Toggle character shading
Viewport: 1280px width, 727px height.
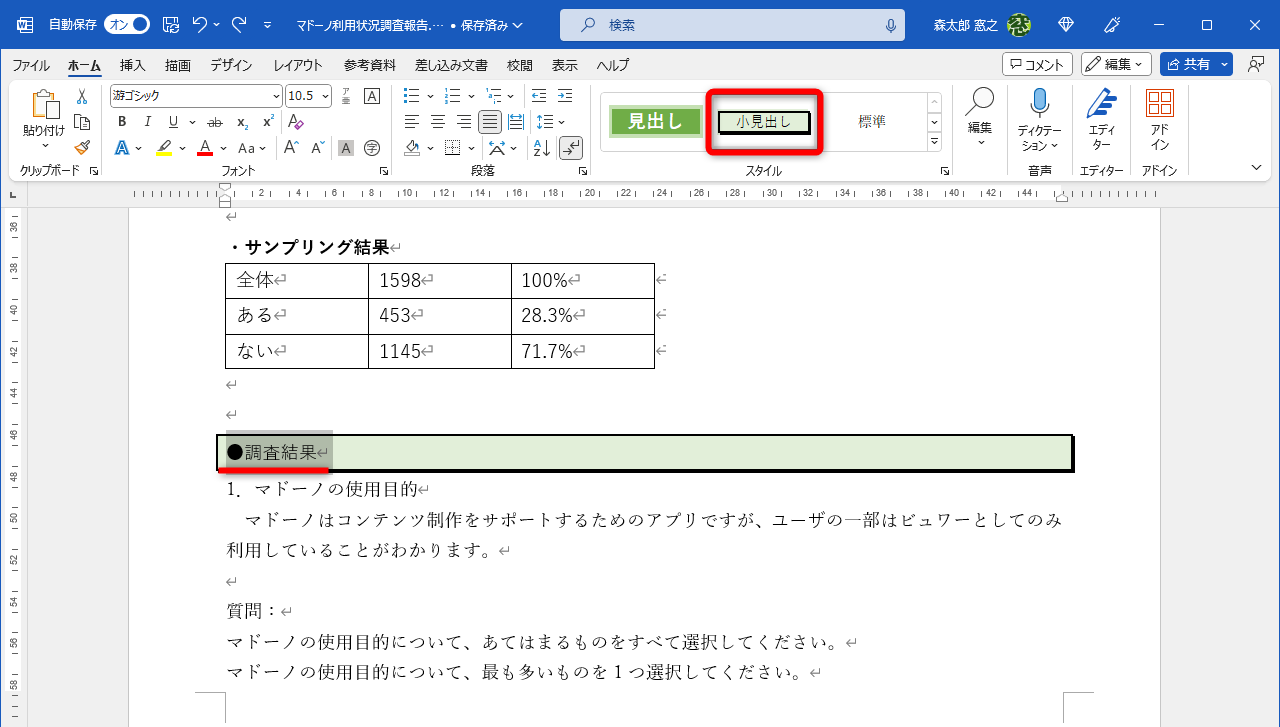[346, 148]
